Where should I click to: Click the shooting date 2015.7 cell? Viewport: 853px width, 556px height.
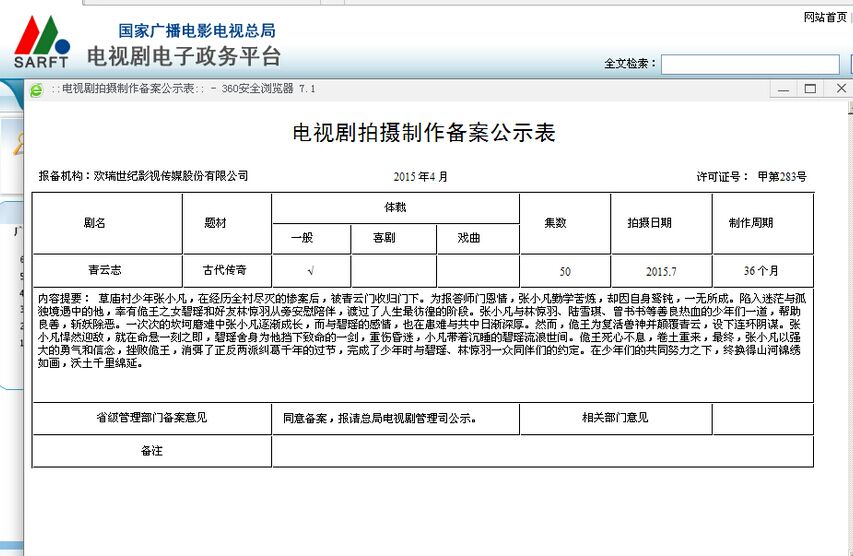coord(661,271)
